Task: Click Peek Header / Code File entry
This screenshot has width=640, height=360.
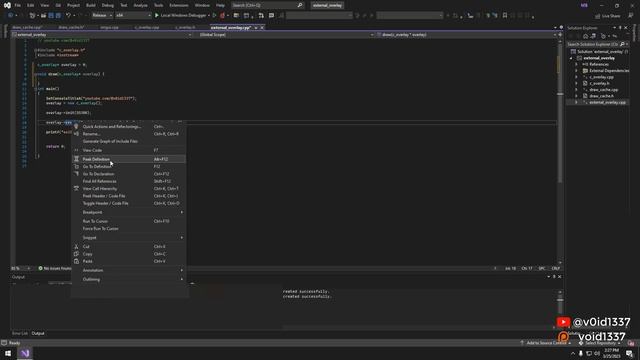Action: [x=128, y=196]
